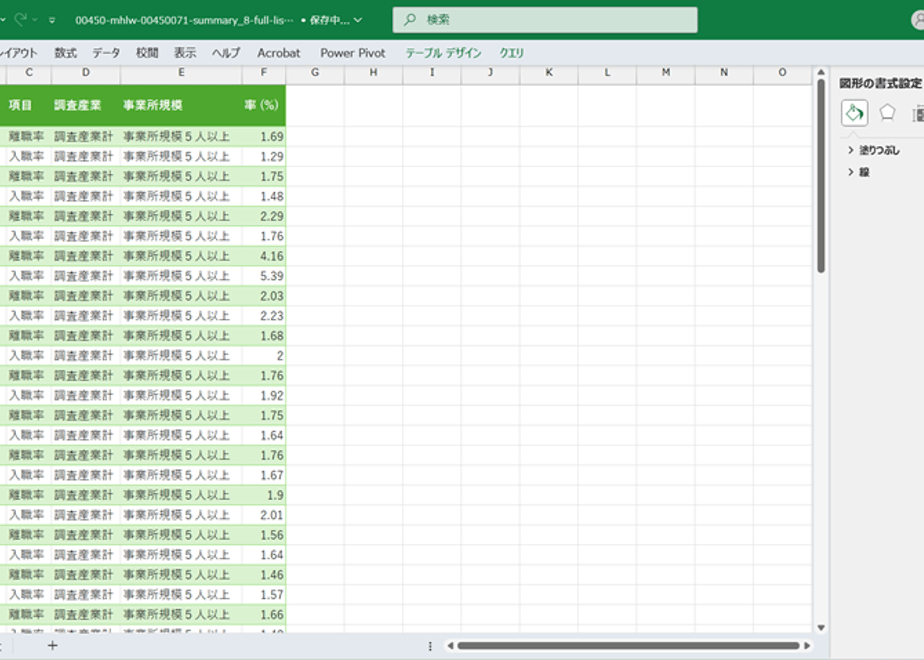Select the cell with value 1.46
The image size is (924, 660).
[x=263, y=575]
